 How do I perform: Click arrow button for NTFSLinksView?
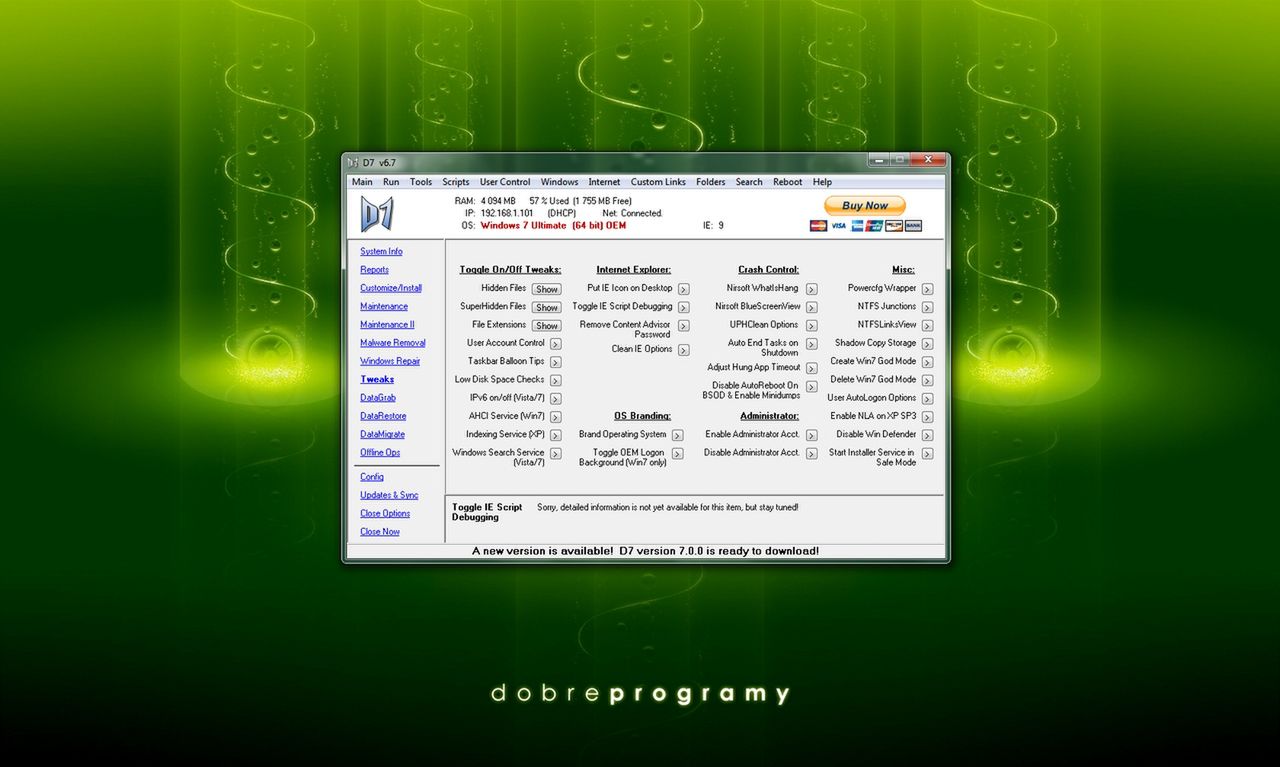(927, 326)
